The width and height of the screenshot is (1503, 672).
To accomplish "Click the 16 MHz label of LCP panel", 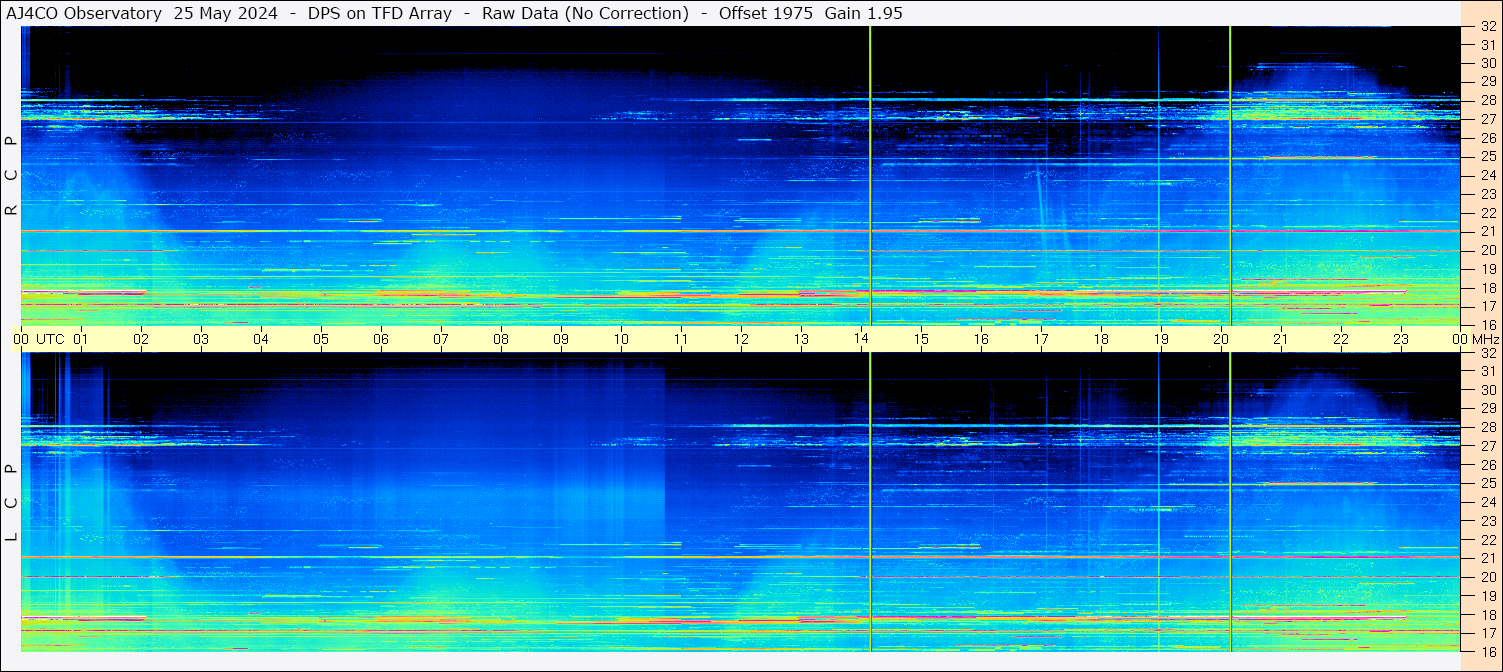I will pos(1488,651).
